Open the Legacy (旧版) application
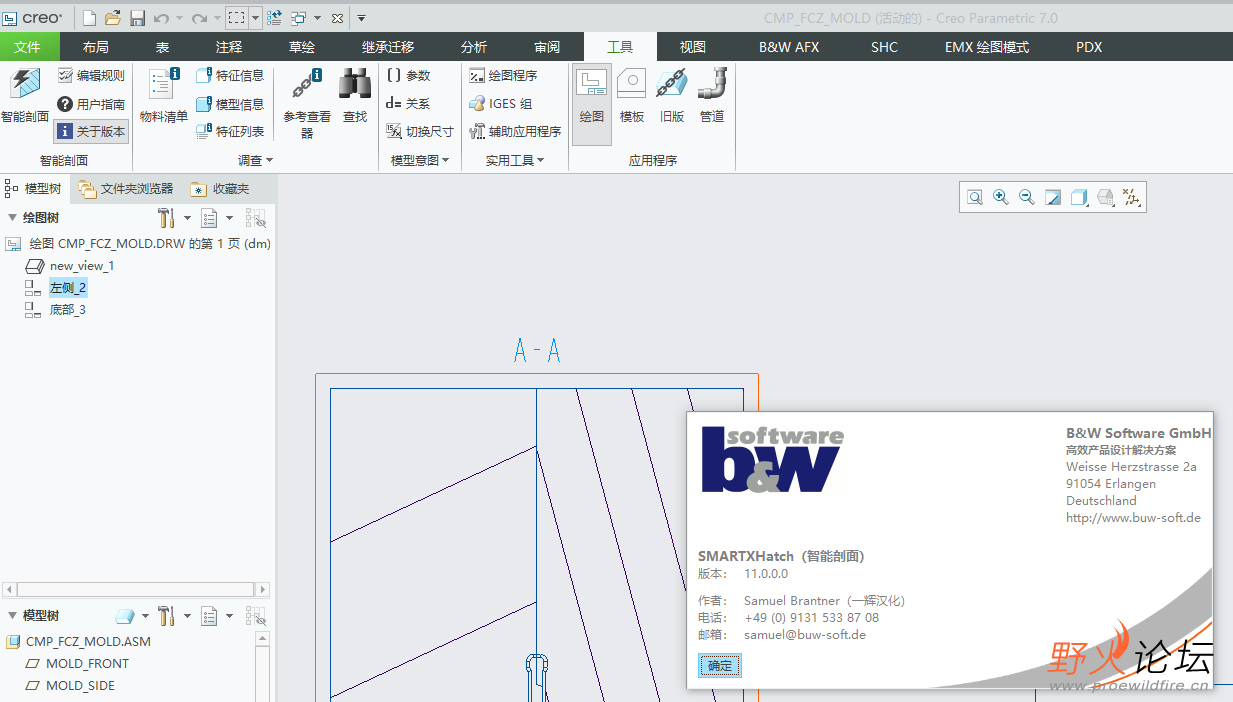1233x702 pixels. coord(672,97)
